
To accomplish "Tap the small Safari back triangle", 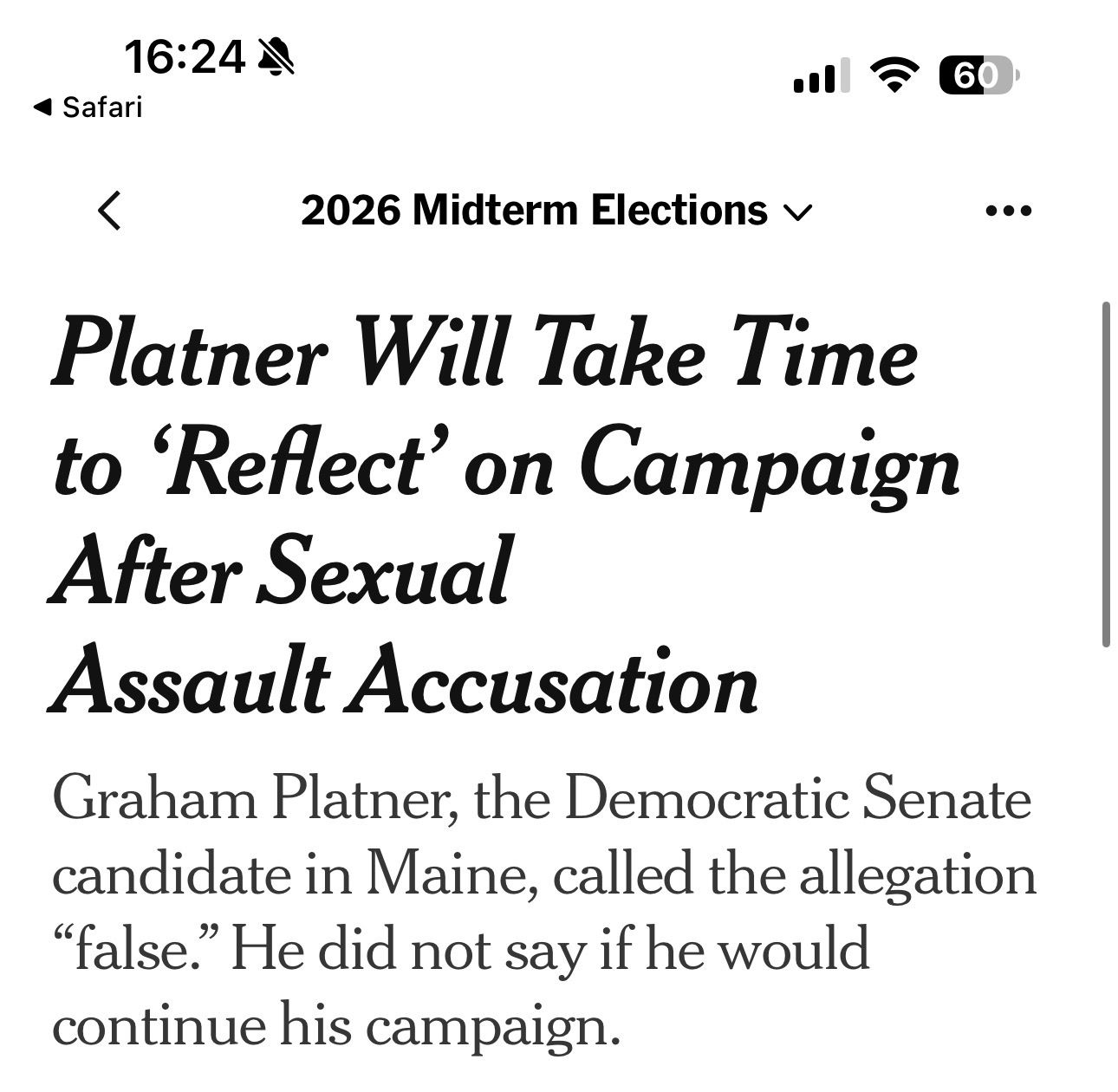I will [x=41, y=107].
